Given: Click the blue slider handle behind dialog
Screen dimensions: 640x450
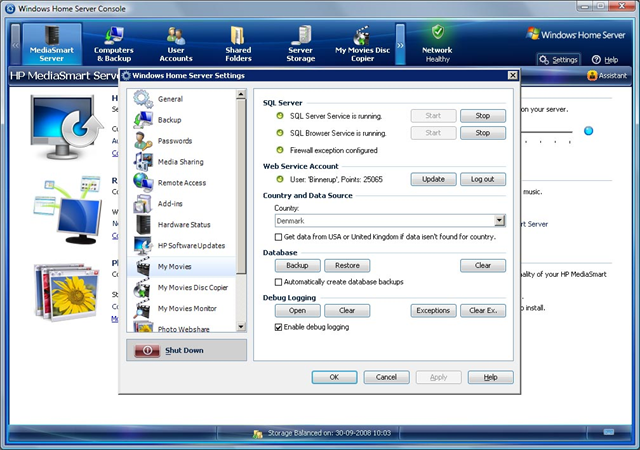Looking at the screenshot, I should click(588, 131).
